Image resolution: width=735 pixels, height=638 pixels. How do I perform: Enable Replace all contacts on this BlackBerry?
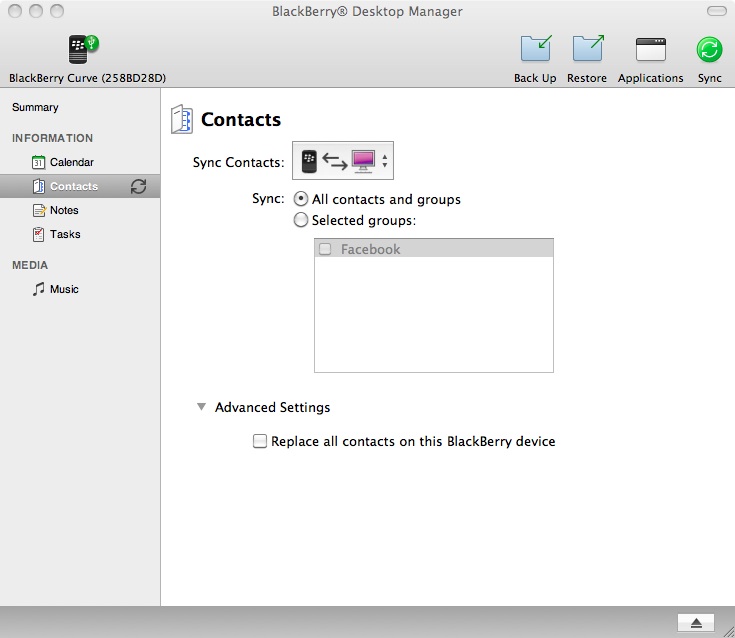[260, 441]
